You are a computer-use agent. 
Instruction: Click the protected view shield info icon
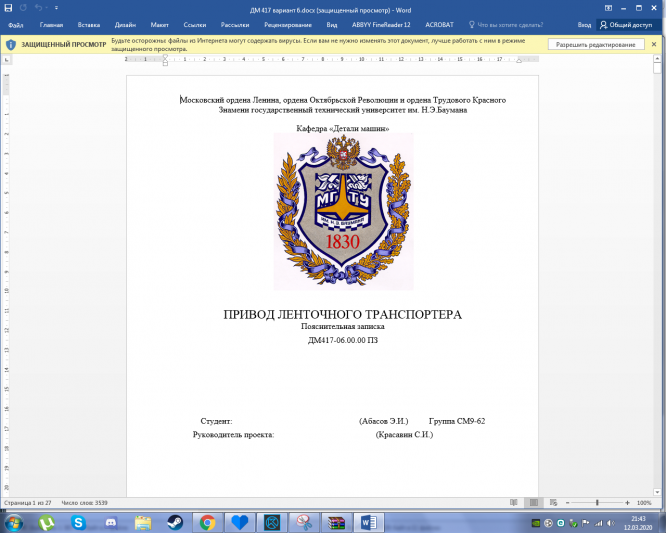pyautogui.click(x=11, y=45)
